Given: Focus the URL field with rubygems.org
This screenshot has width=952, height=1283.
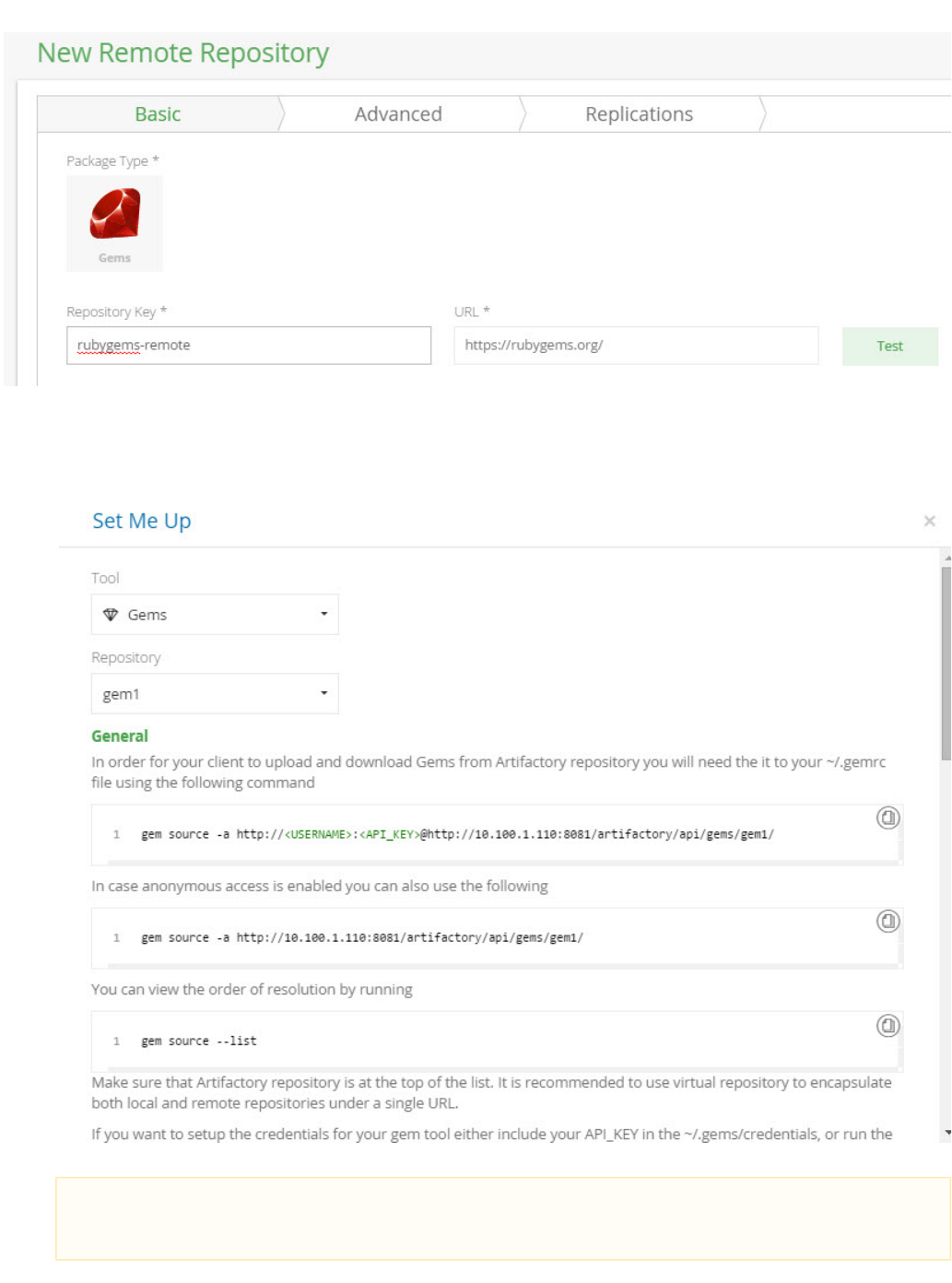Looking at the screenshot, I should pyautogui.click(x=636, y=346).
